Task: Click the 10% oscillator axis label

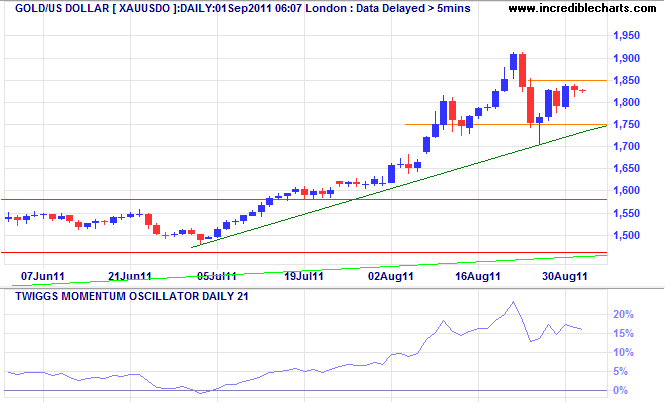Action: (623, 352)
